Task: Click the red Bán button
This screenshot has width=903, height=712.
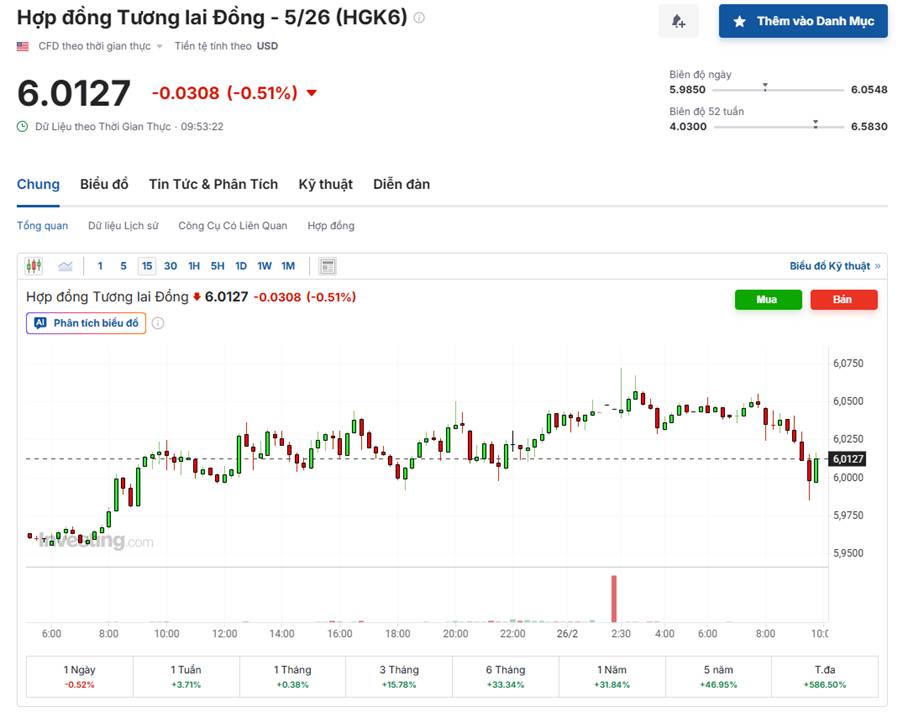Action: coord(844,300)
